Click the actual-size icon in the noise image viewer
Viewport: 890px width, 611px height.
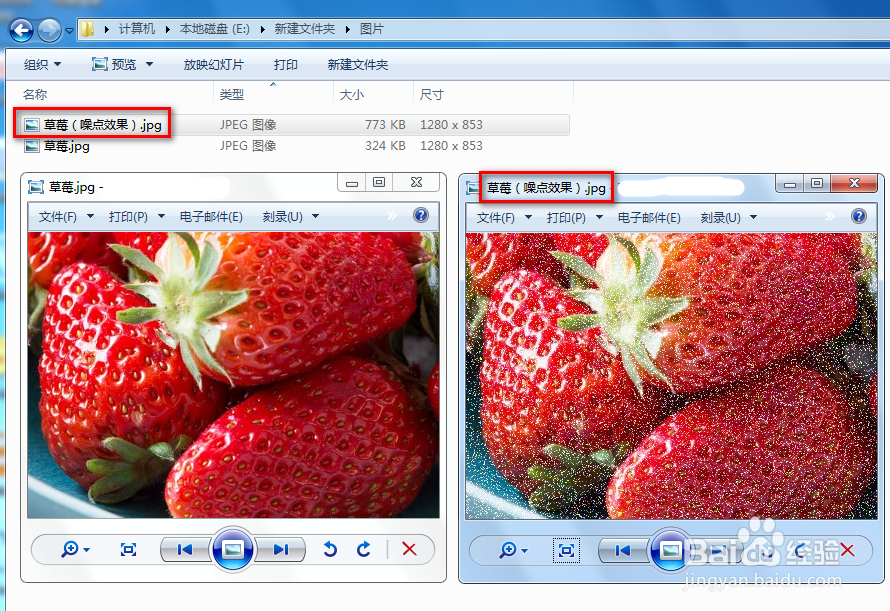pos(566,551)
